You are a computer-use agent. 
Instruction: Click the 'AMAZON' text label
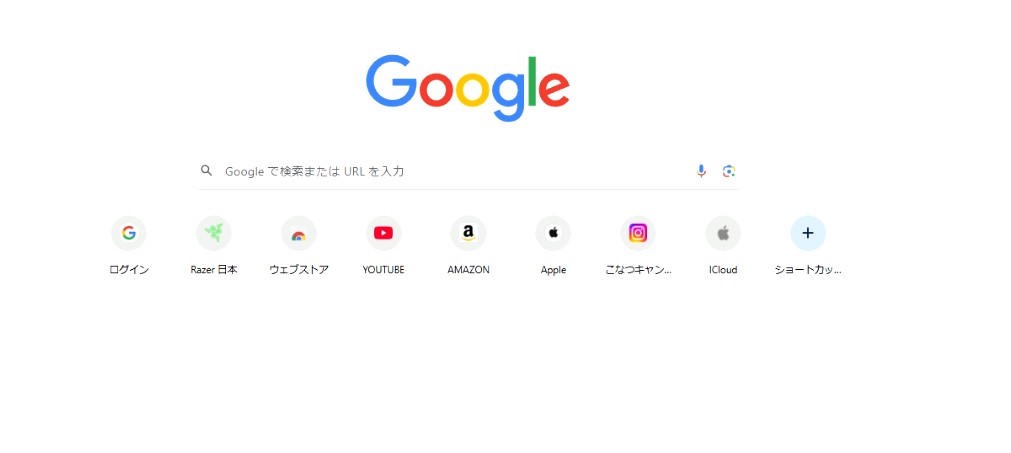[x=469, y=270]
